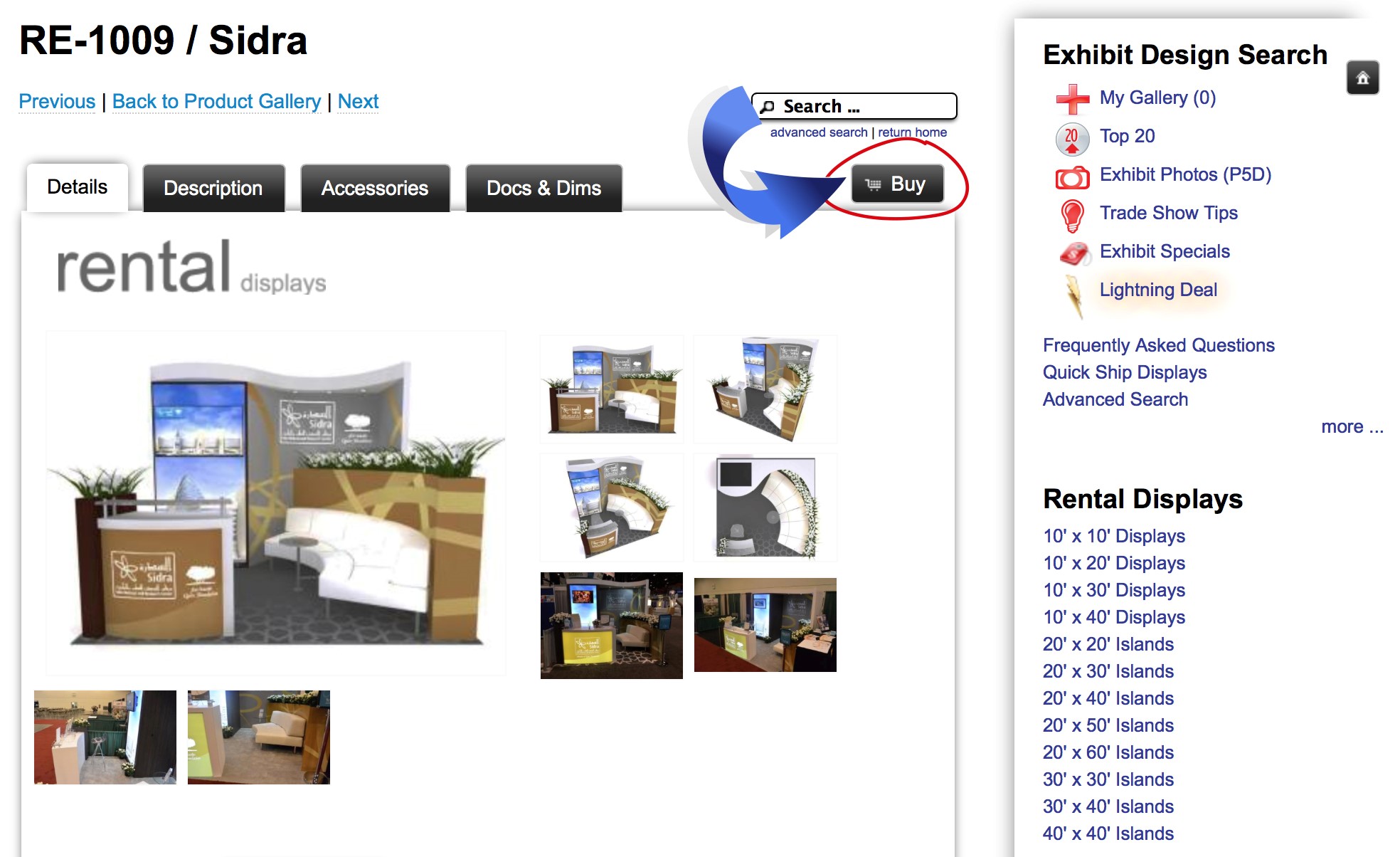
Task: View the top-down floor plan thumbnail
Action: [x=765, y=508]
